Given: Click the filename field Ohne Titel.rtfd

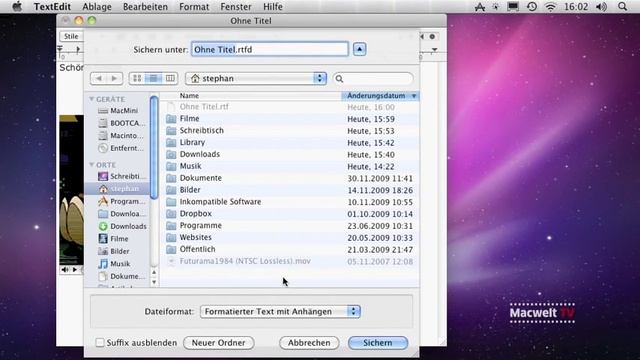Looking at the screenshot, I should 270,49.
